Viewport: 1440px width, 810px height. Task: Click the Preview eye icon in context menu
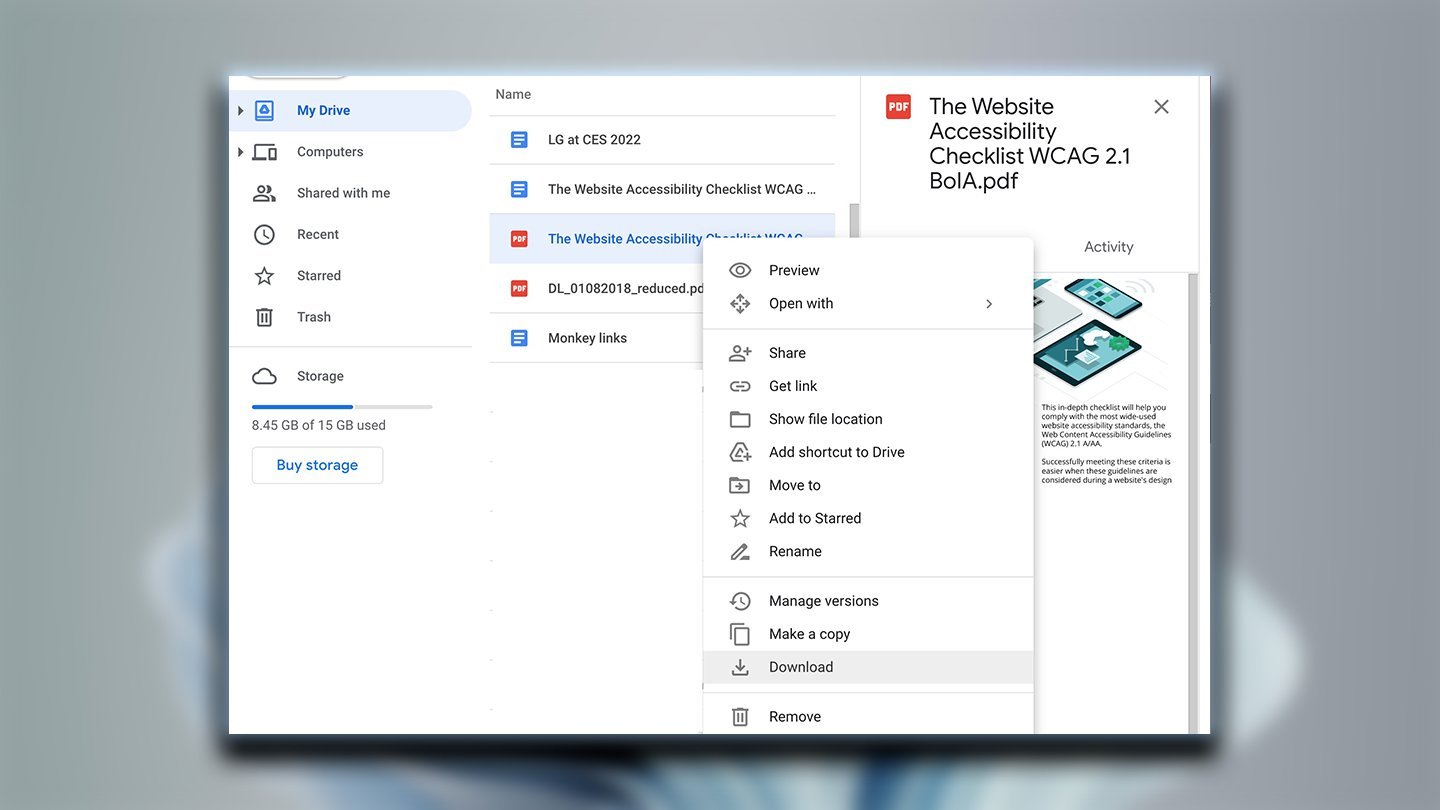click(740, 270)
